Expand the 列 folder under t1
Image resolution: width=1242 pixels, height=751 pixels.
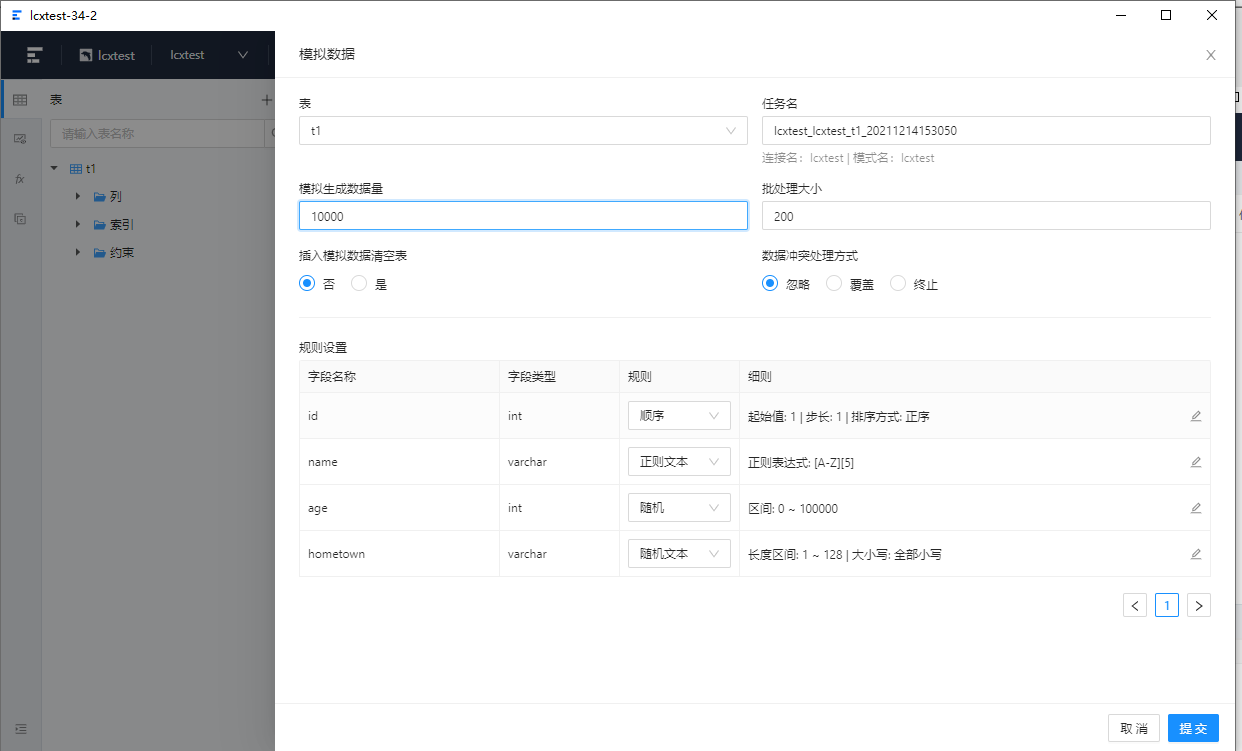79,196
